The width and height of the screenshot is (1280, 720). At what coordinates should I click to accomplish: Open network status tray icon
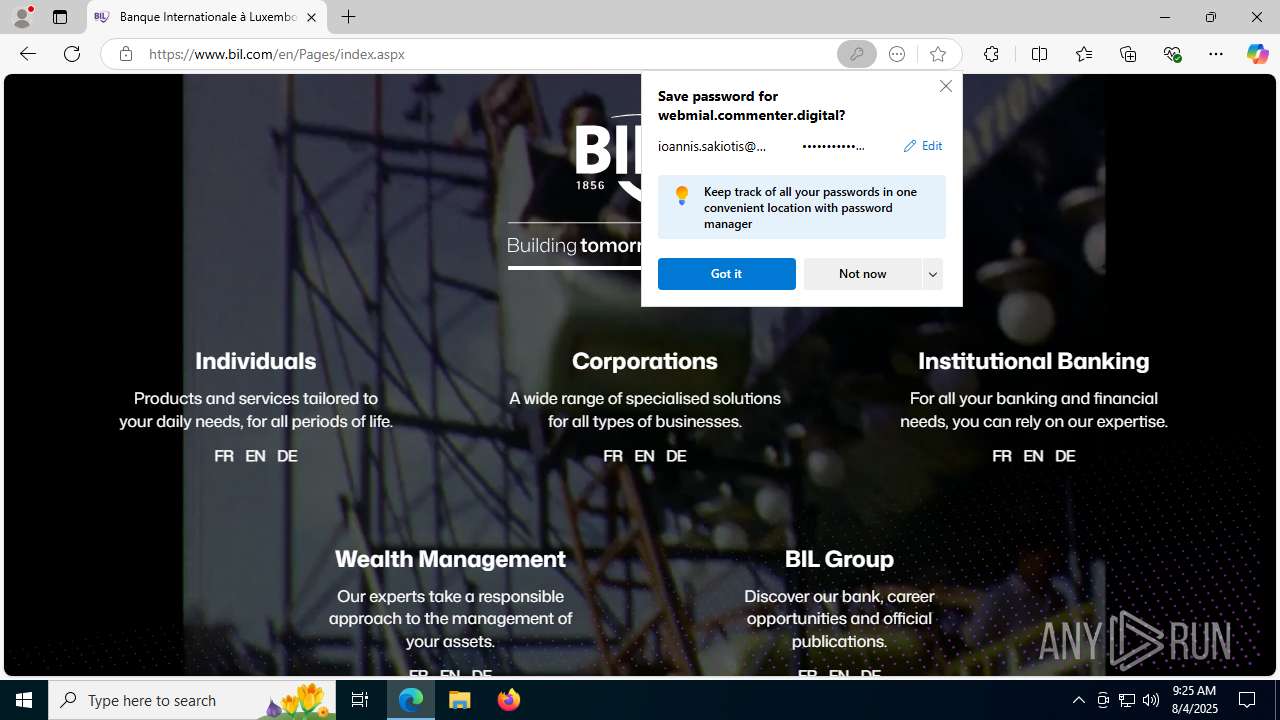pos(1127,700)
